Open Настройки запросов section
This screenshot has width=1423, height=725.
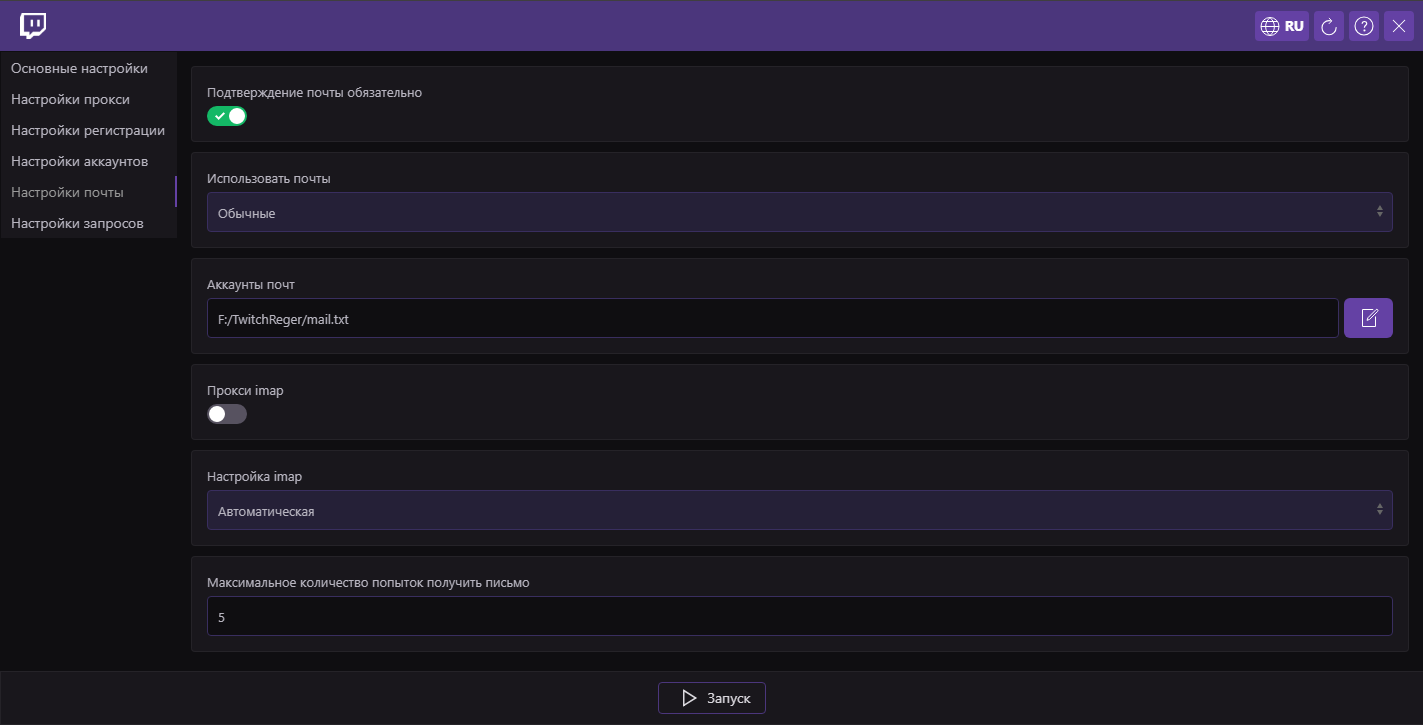pos(77,223)
